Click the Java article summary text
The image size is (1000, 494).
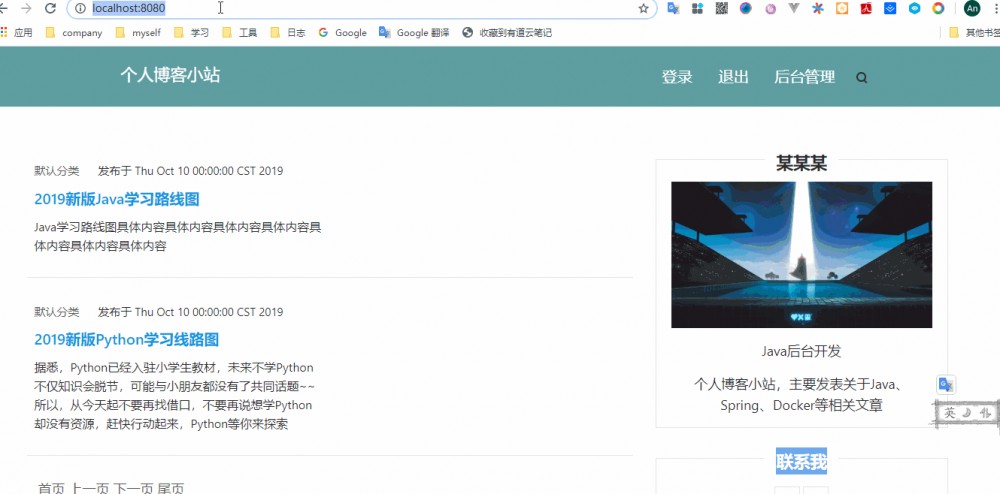click(177, 236)
